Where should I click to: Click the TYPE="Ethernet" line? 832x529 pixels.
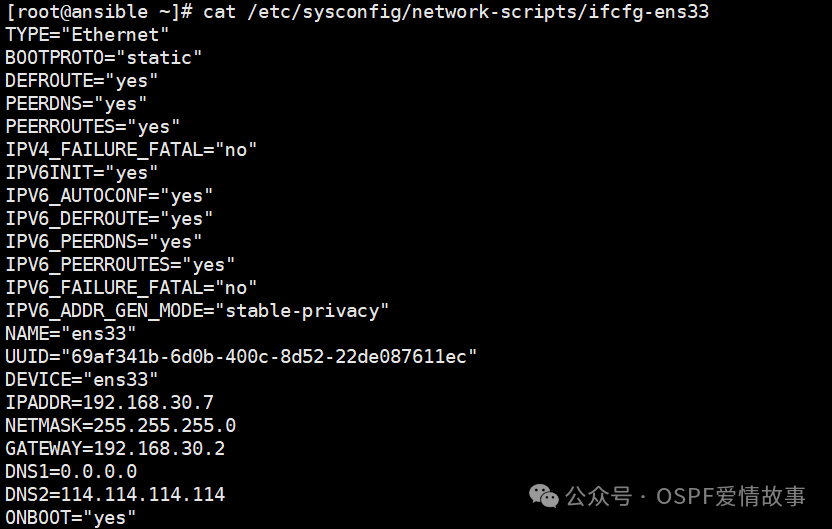[87, 35]
